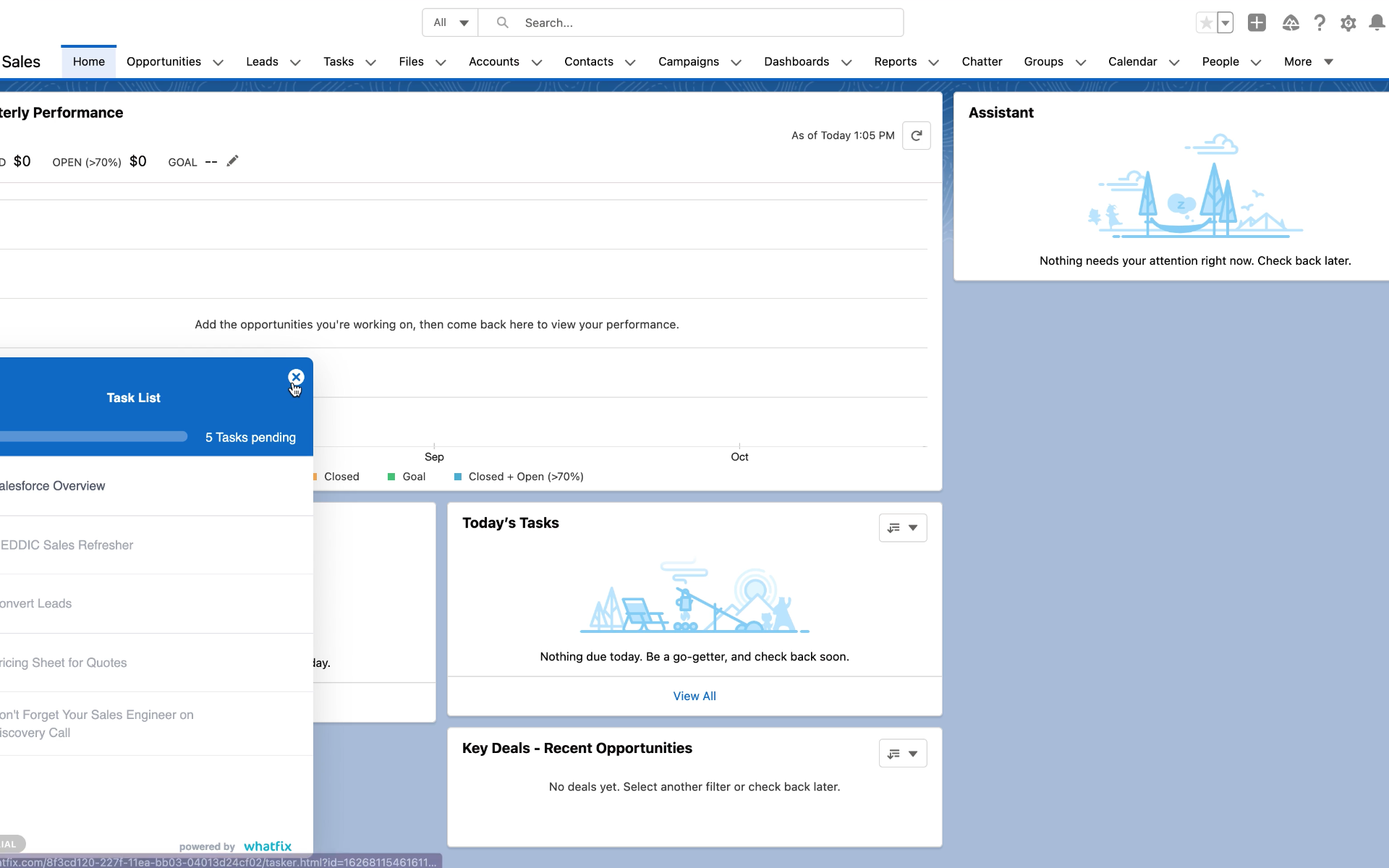Click the 5 Tasks pending label
The width and height of the screenshot is (1389, 868).
tap(250, 438)
